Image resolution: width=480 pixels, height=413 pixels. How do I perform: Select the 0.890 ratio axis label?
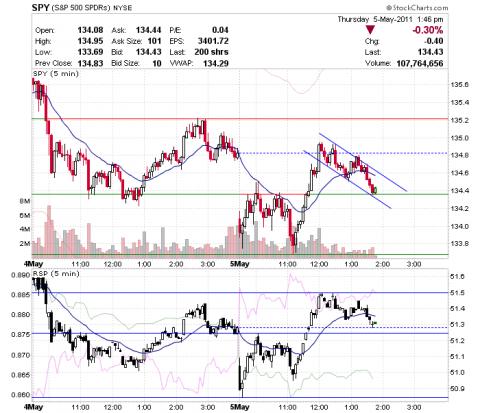(x=21, y=275)
